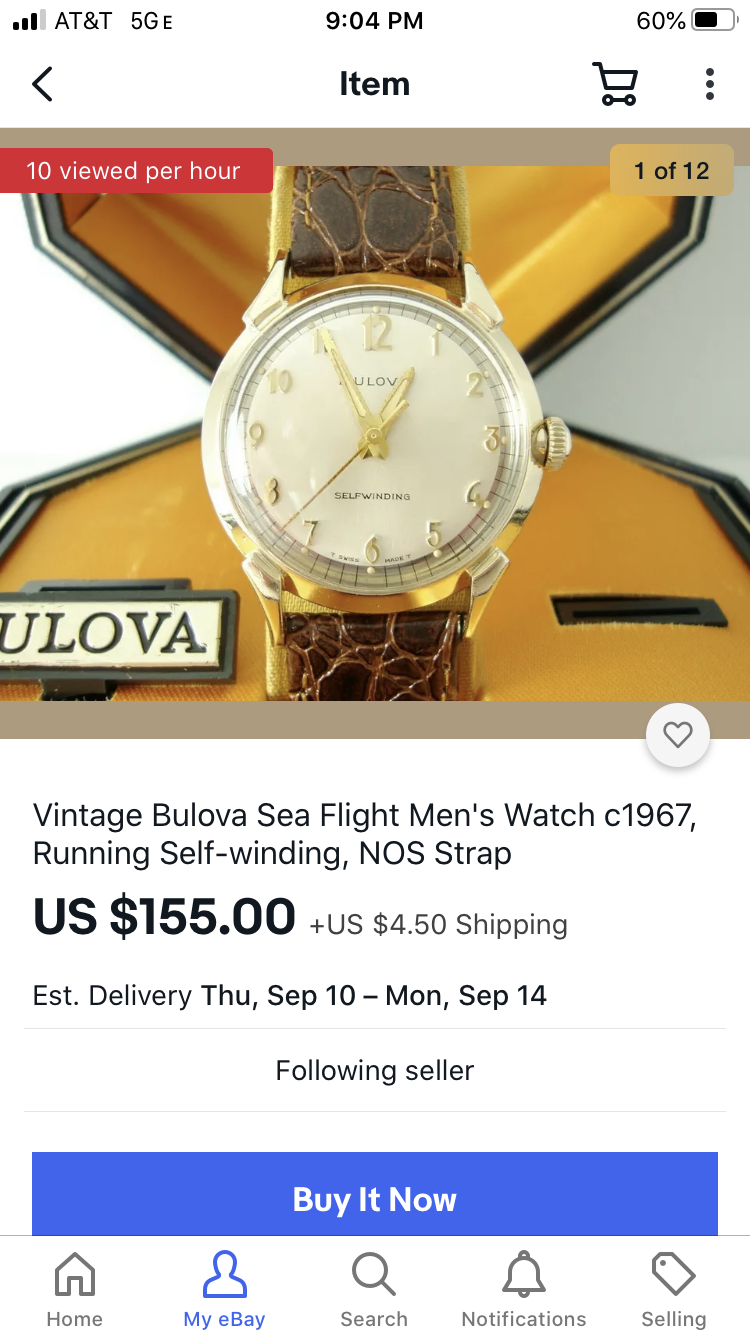Tap the US $155.00 price
This screenshot has height=1334, width=750.
click(164, 916)
